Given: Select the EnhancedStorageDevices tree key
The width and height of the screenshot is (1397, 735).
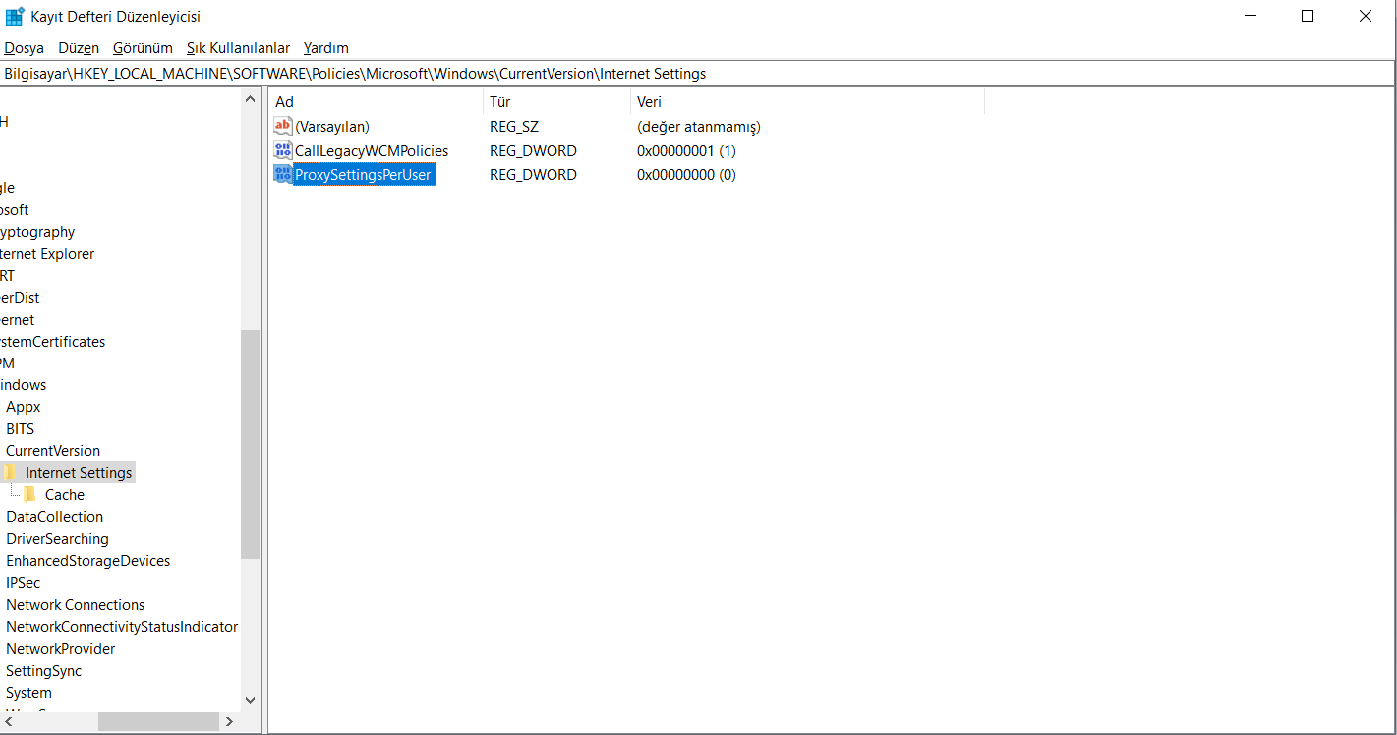Looking at the screenshot, I should click(88, 561).
